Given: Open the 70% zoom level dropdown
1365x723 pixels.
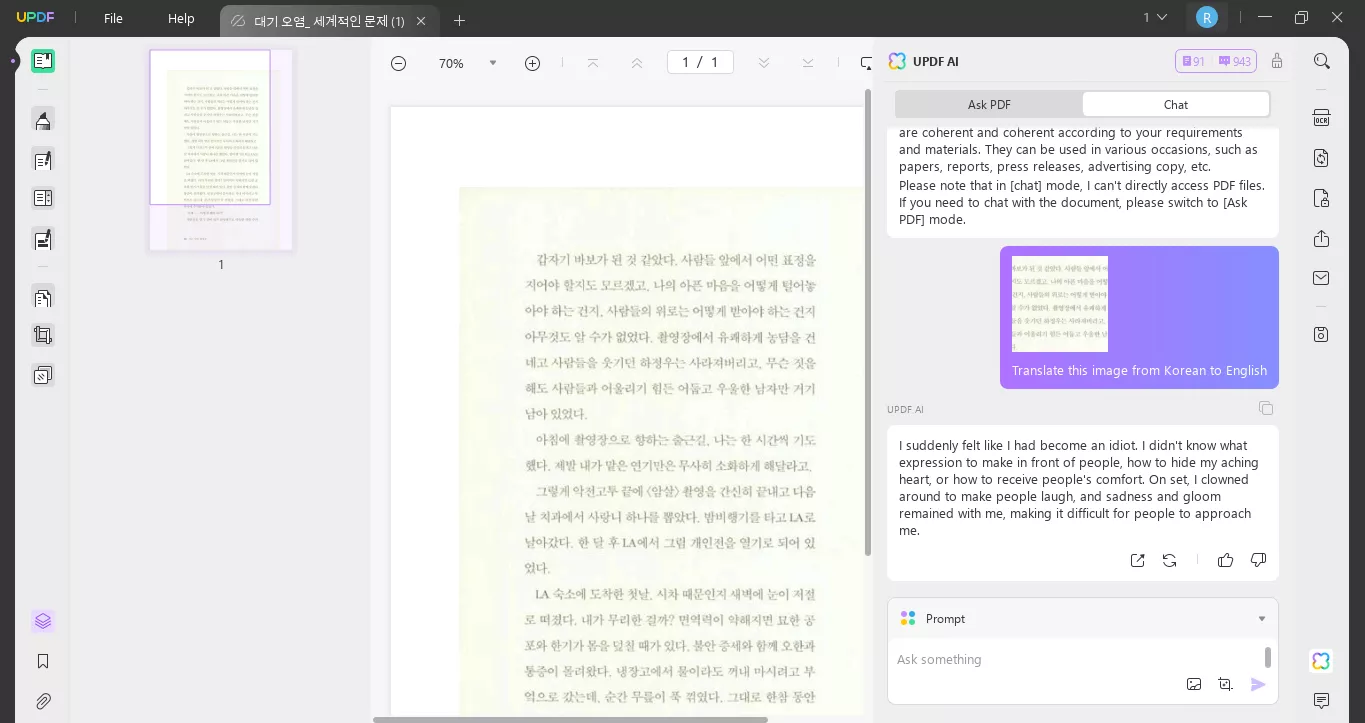Looking at the screenshot, I should pos(493,62).
